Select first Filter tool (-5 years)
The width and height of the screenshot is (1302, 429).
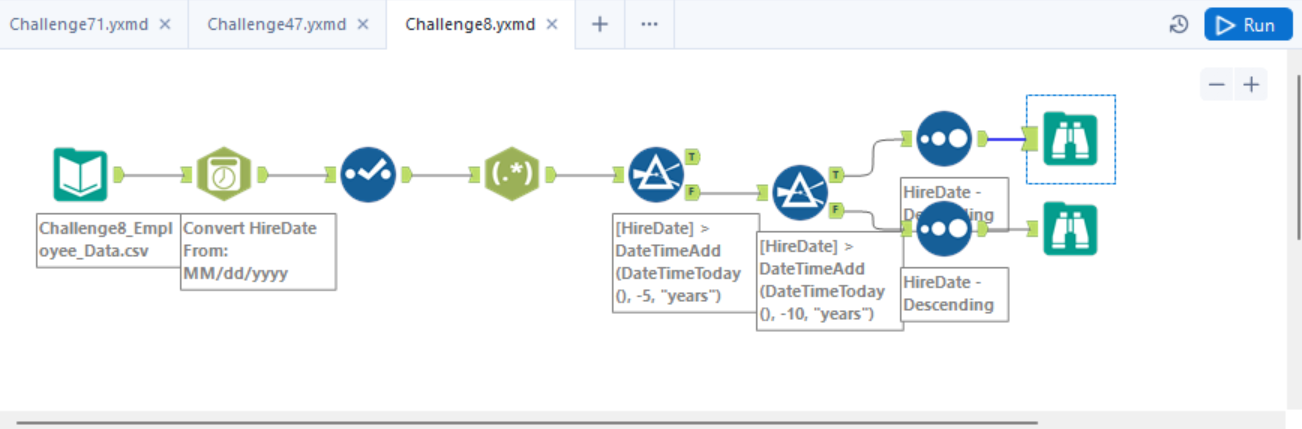[656, 174]
